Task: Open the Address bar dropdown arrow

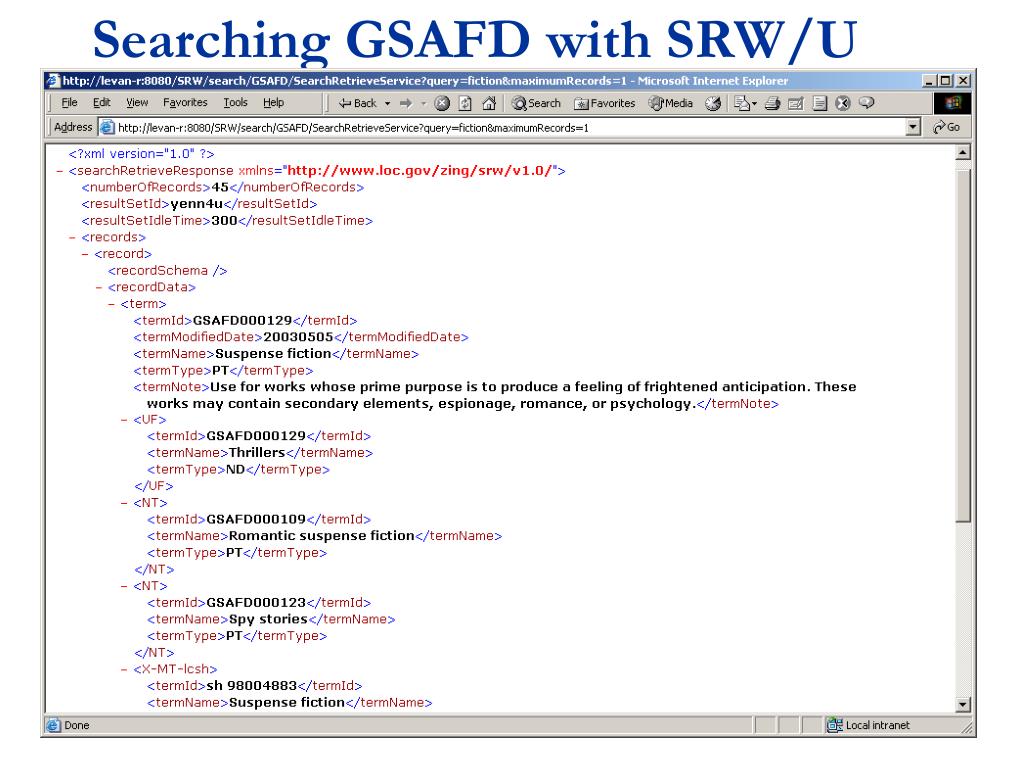Action: coord(913,127)
